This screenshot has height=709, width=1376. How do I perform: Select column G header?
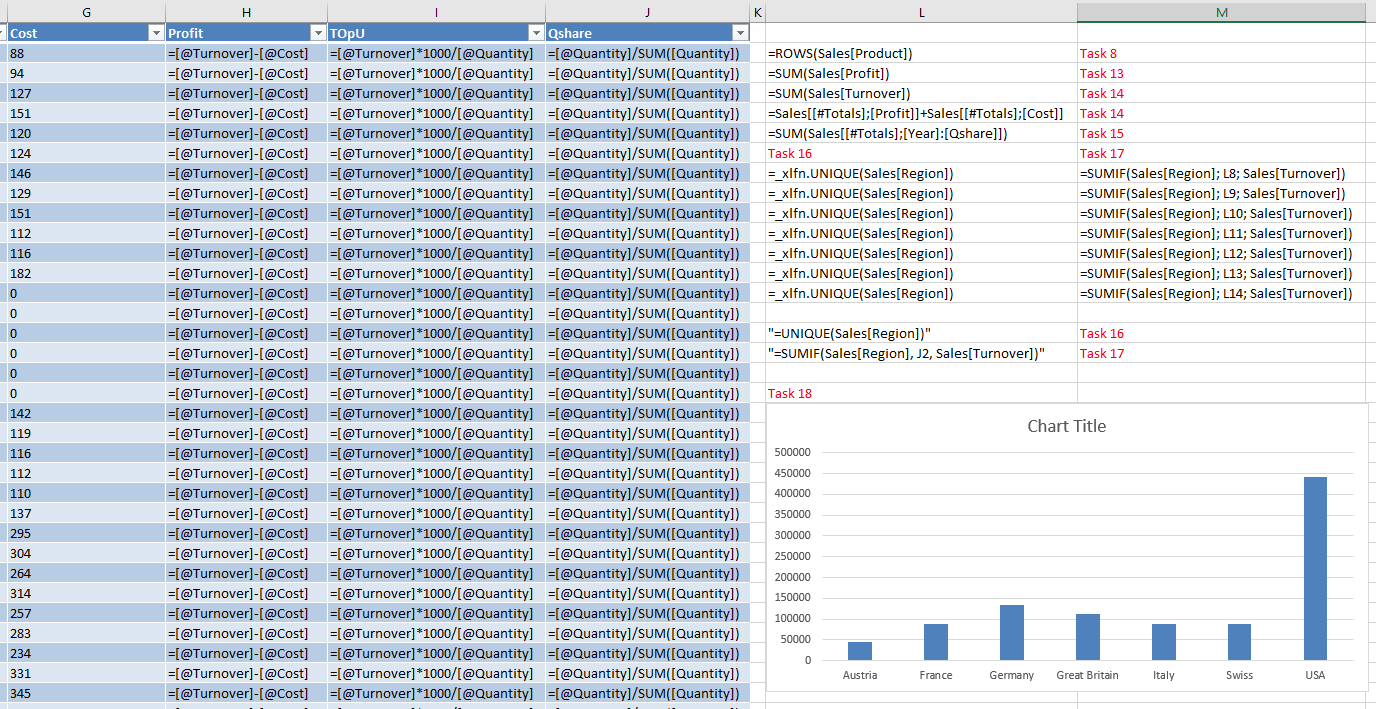[x=86, y=12]
